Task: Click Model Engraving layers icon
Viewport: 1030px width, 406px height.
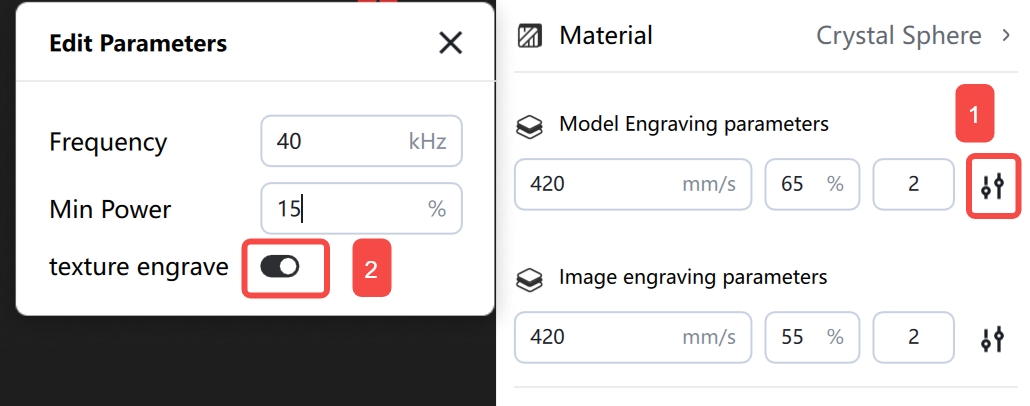Action: (529, 126)
